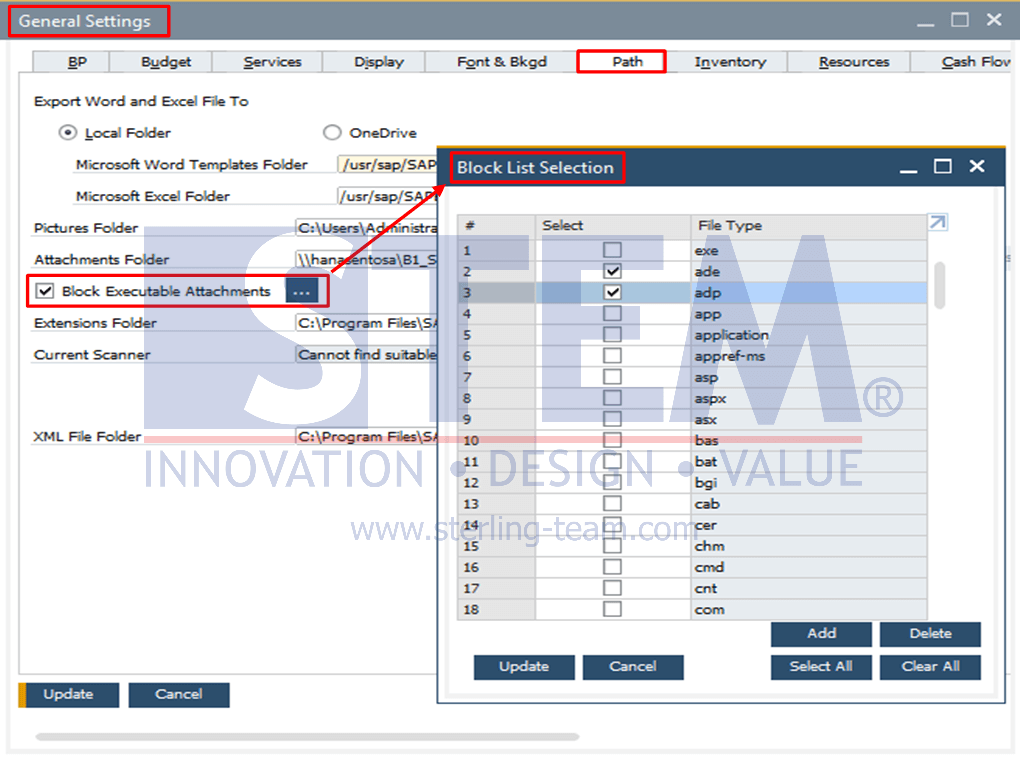Minimize the General Settings window
The image size is (1020, 757).
[x=925, y=22]
